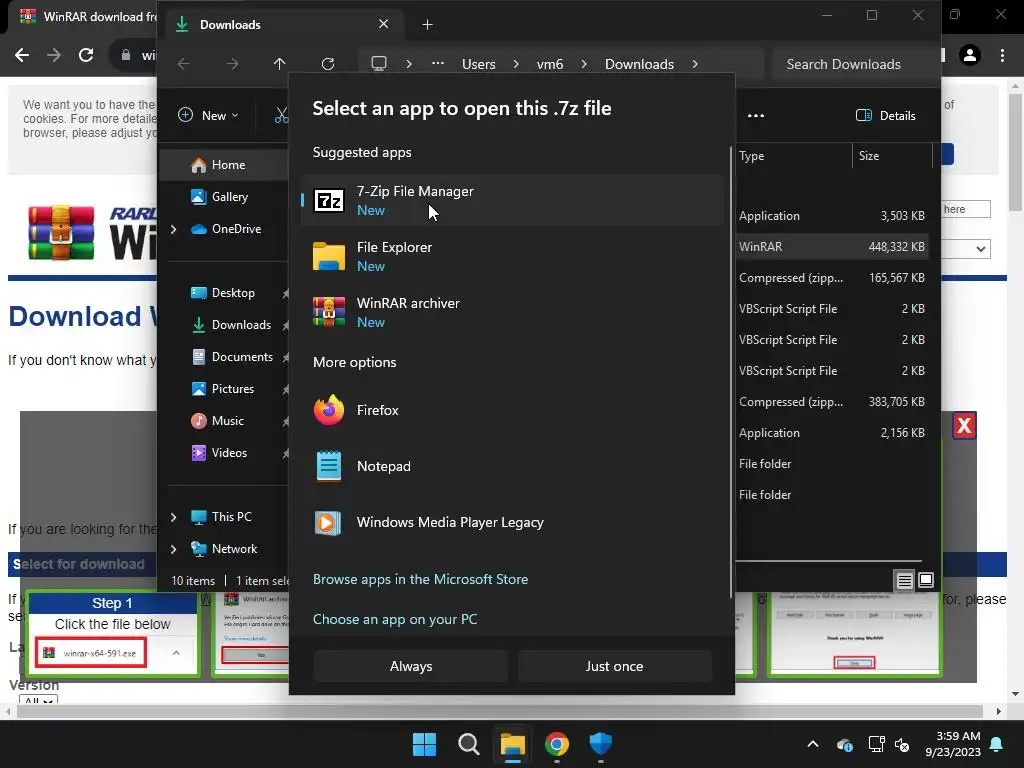Open Chrome from the taskbar
Image resolution: width=1024 pixels, height=768 pixels.
pyautogui.click(x=556, y=744)
